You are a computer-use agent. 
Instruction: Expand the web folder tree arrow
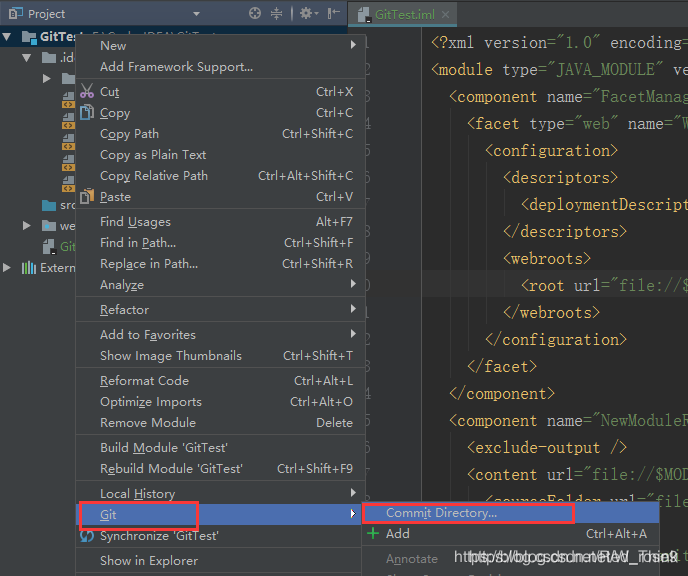point(26,226)
